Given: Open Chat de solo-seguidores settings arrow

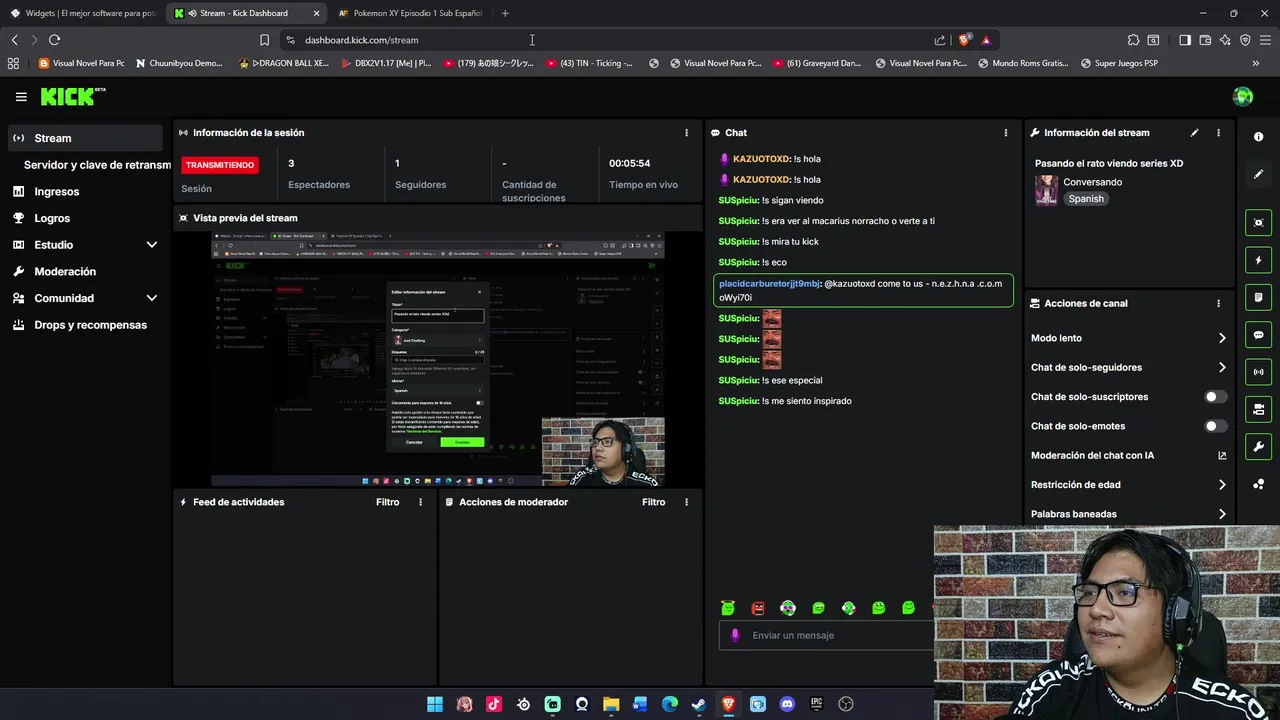Looking at the screenshot, I should click(1222, 367).
